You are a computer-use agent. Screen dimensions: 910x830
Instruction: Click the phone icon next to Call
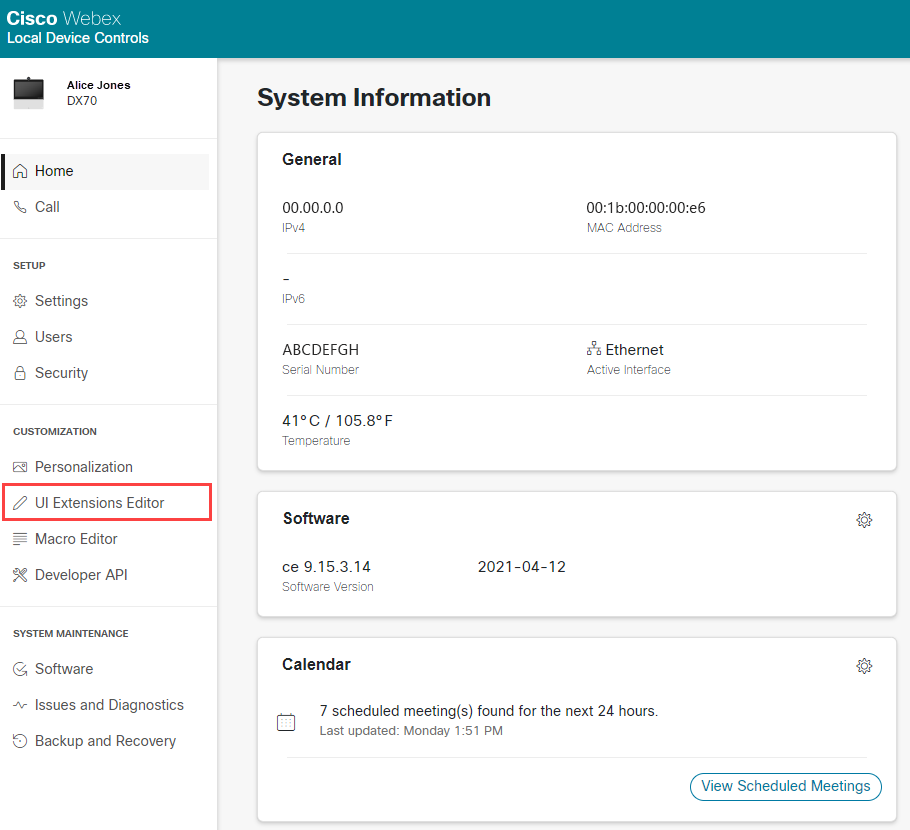pos(20,207)
